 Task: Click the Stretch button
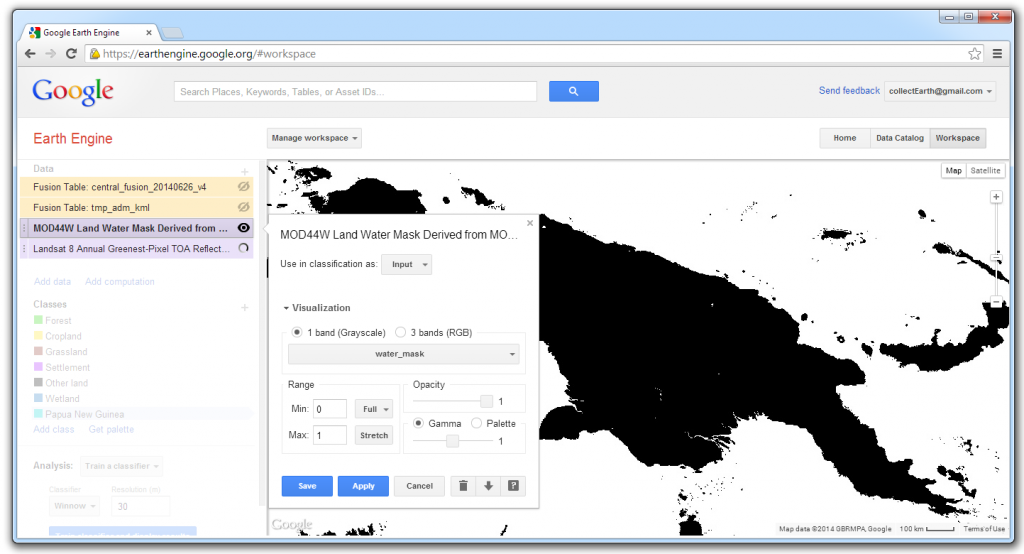[374, 435]
